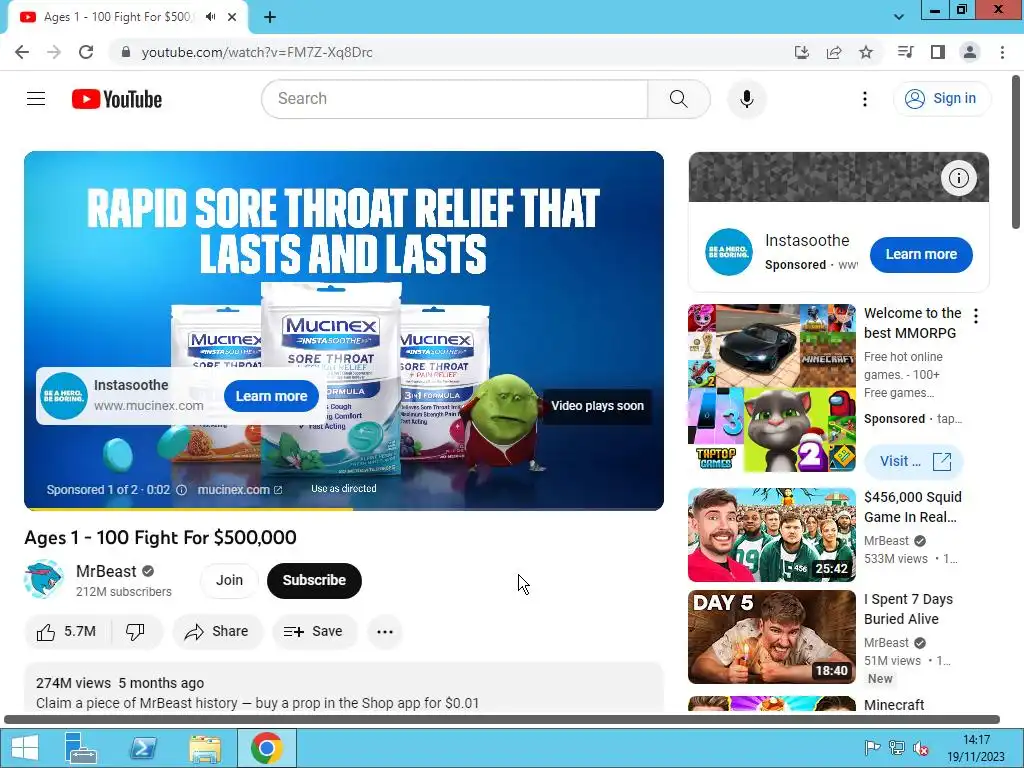Screen dimensions: 1024x768
Task: Open the network tray icon
Action: click(897, 748)
